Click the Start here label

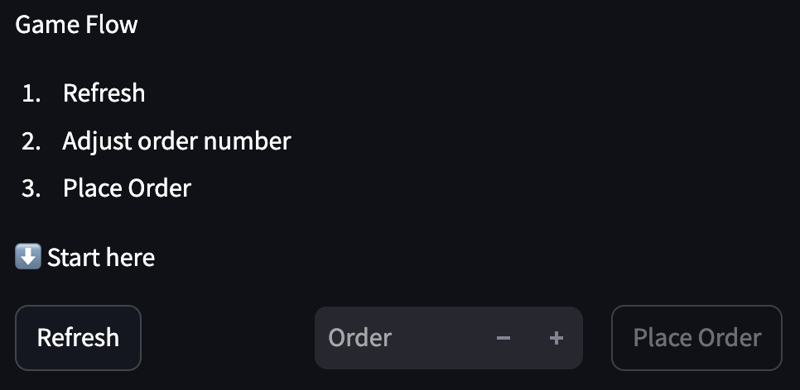pyautogui.click(x=101, y=257)
